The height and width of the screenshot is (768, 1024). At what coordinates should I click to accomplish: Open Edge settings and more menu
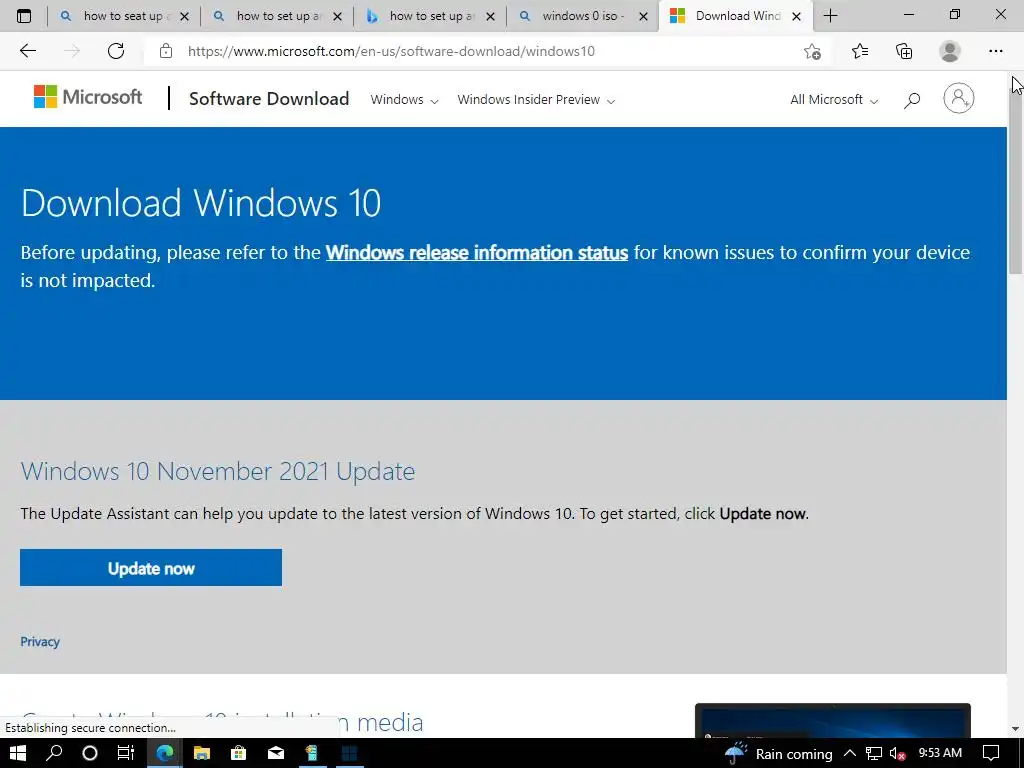995,51
